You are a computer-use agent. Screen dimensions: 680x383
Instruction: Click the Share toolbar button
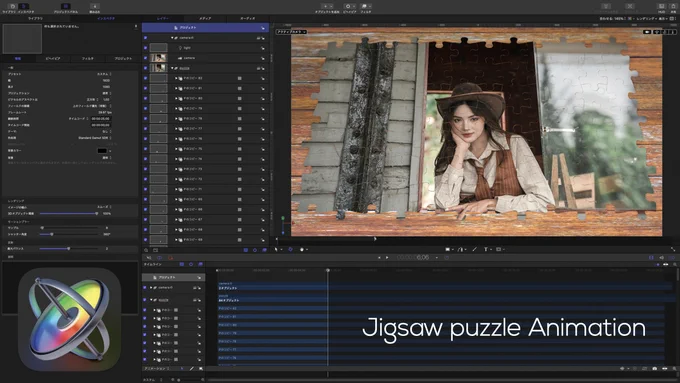673,7
